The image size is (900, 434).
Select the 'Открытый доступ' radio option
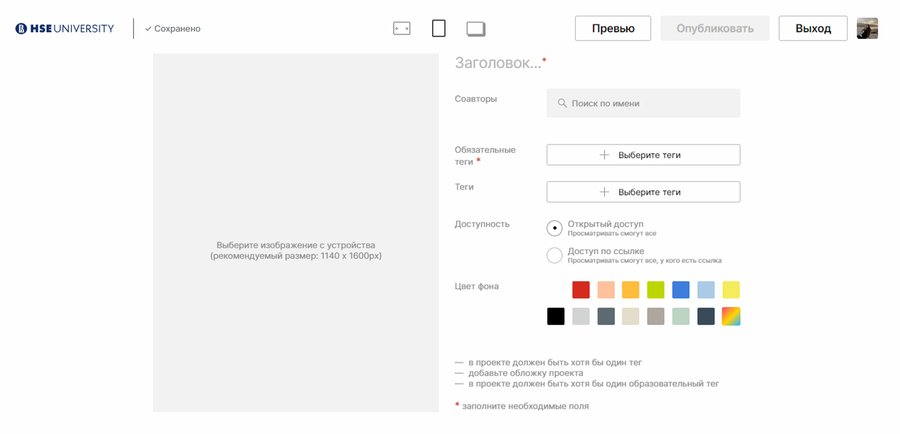(555, 228)
